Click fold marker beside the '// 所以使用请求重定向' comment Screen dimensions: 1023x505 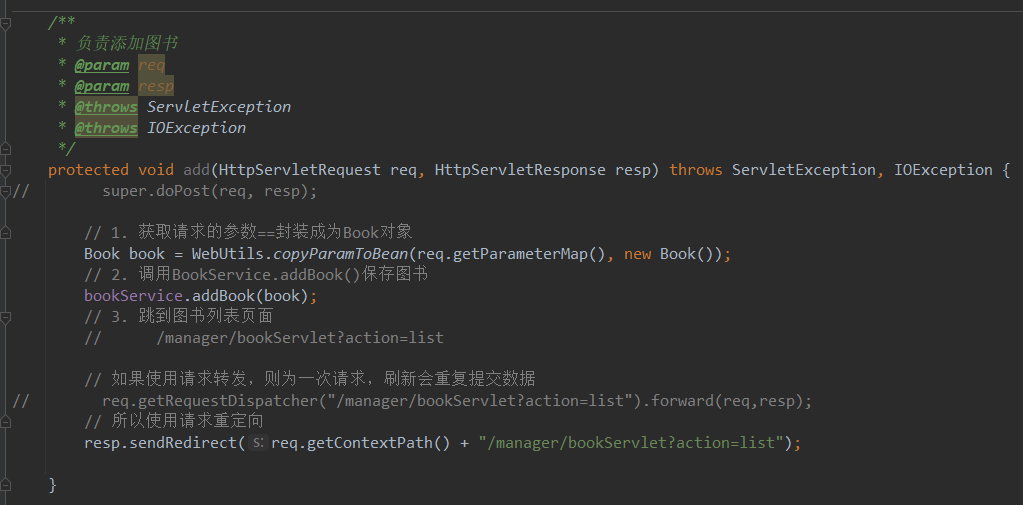6,422
